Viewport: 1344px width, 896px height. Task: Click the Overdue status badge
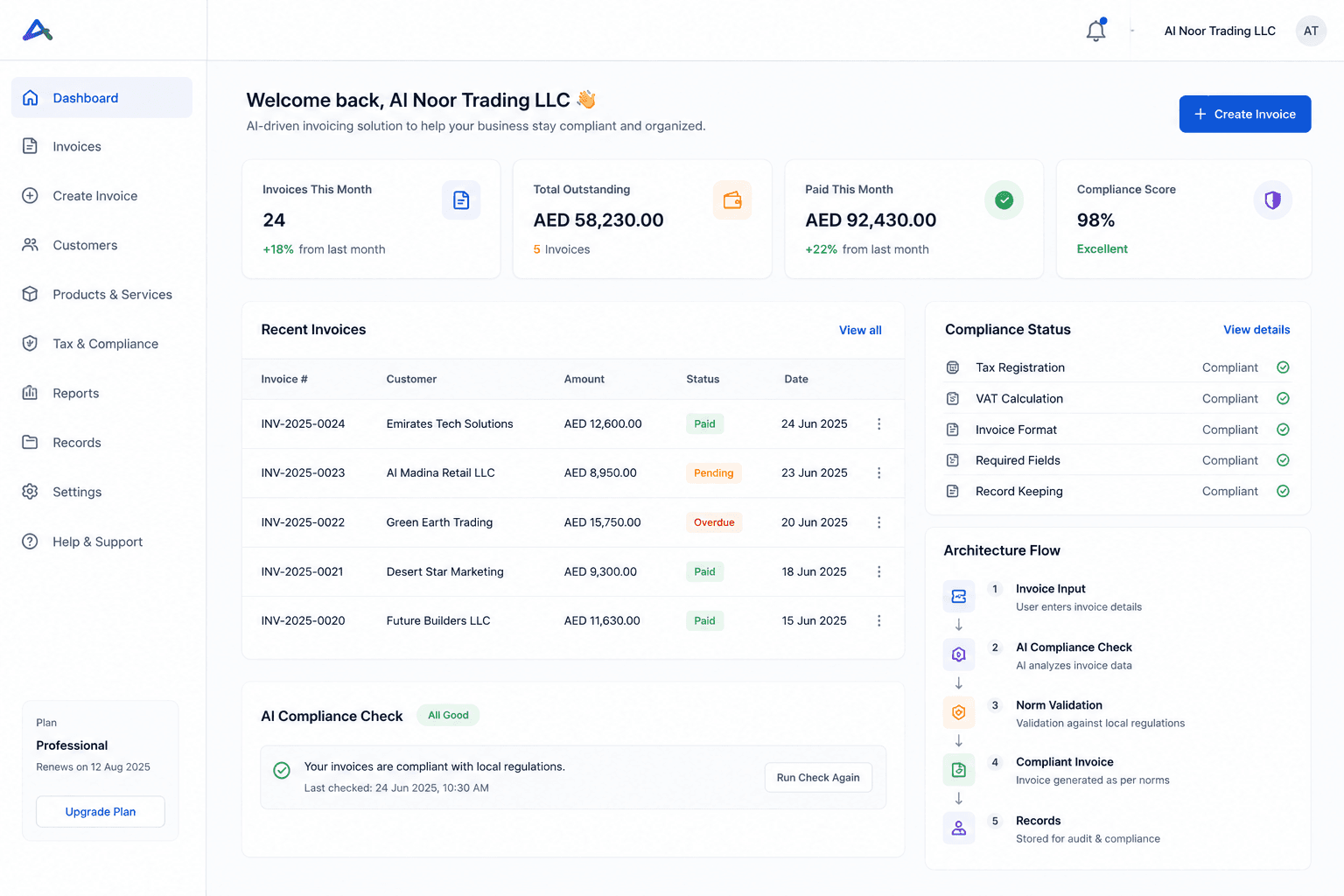714,522
